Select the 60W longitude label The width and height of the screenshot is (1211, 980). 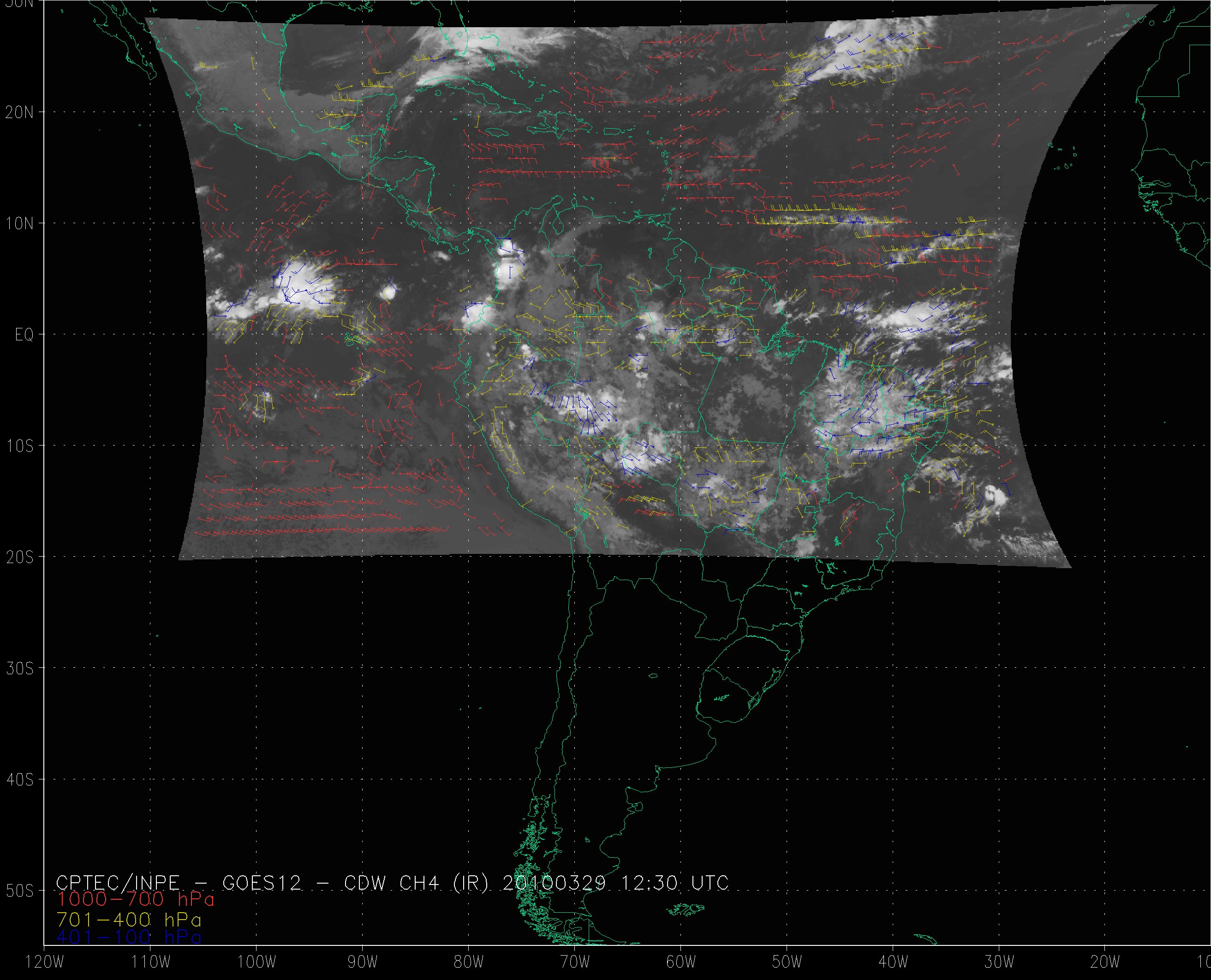(681, 962)
